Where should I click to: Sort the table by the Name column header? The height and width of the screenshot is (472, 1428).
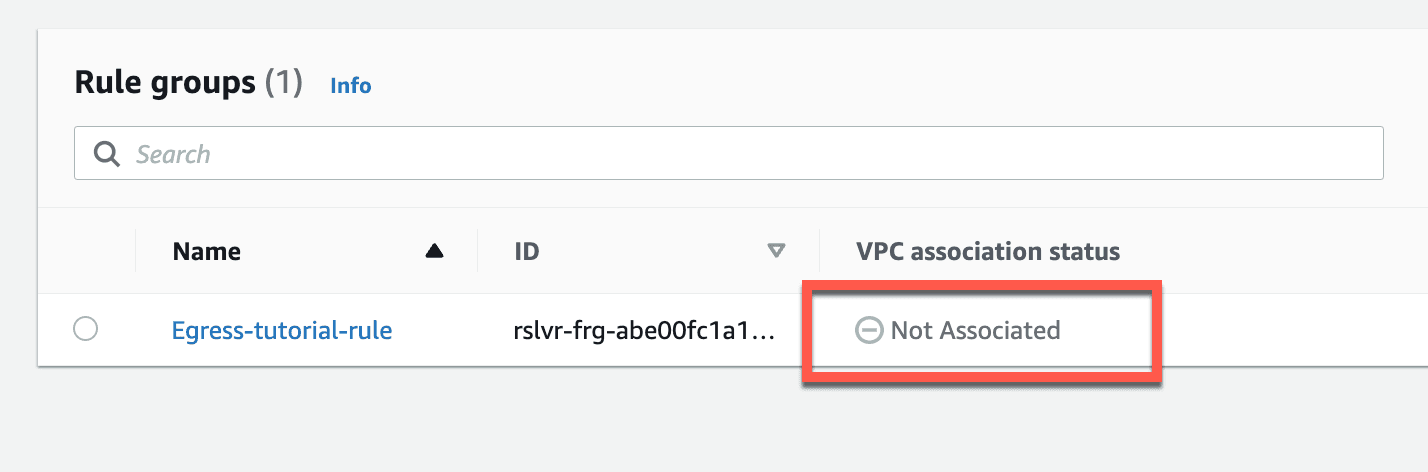[207, 251]
